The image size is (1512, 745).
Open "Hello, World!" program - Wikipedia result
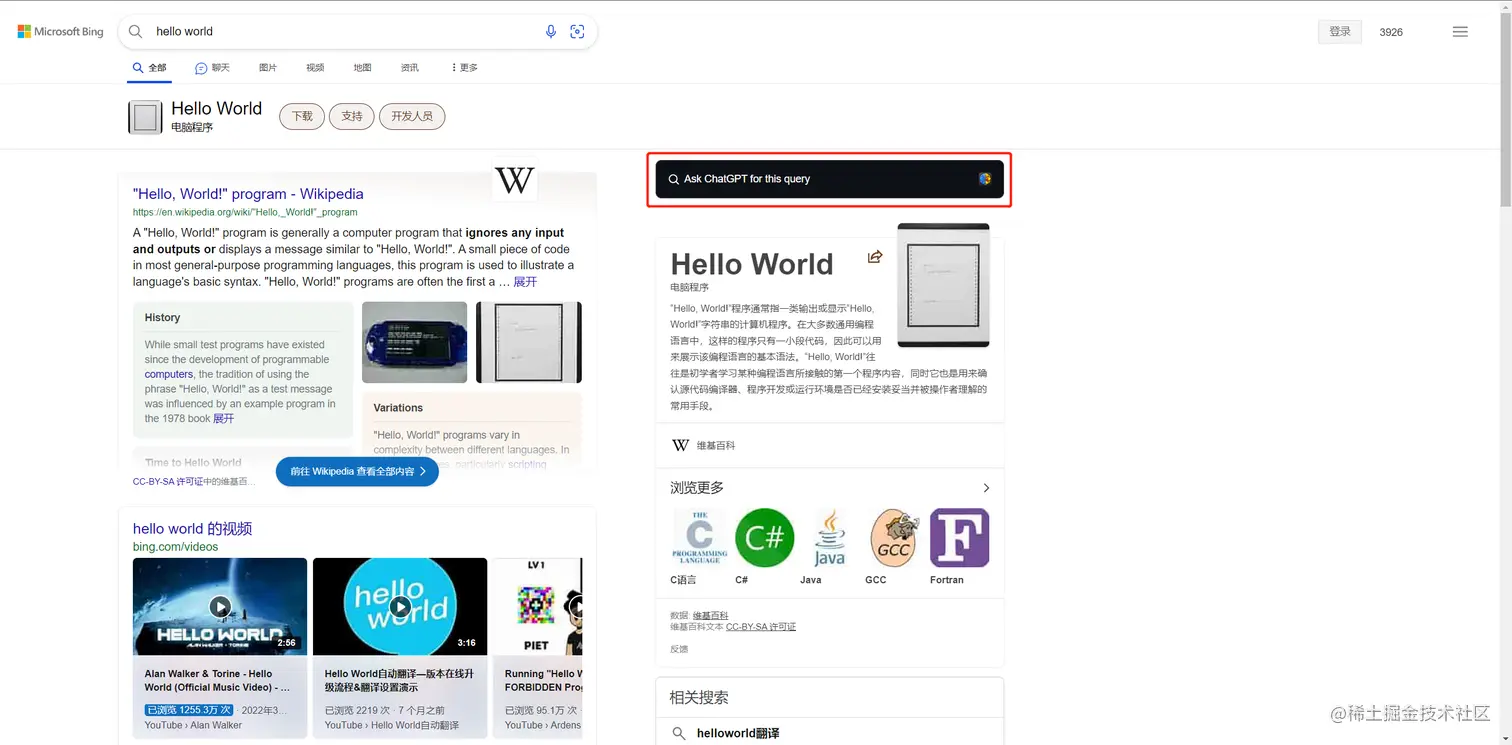(x=248, y=194)
